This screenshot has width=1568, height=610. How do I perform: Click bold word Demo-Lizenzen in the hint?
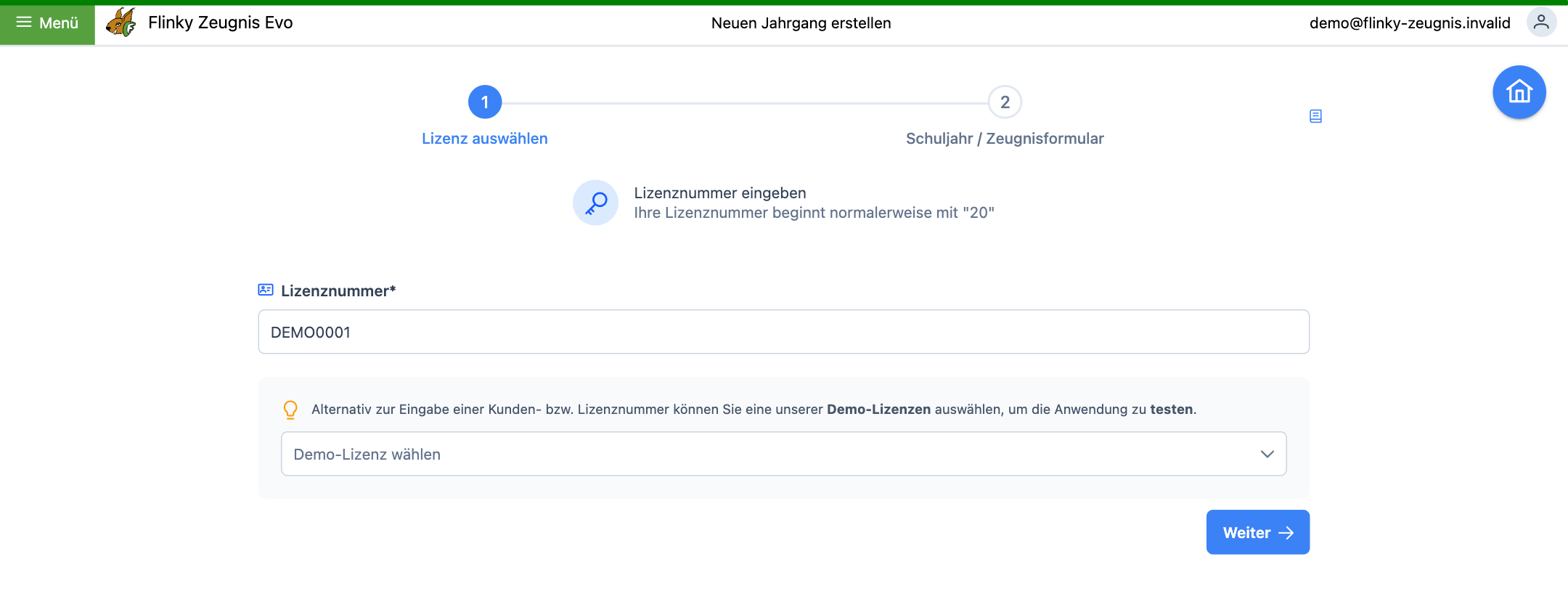(878, 410)
